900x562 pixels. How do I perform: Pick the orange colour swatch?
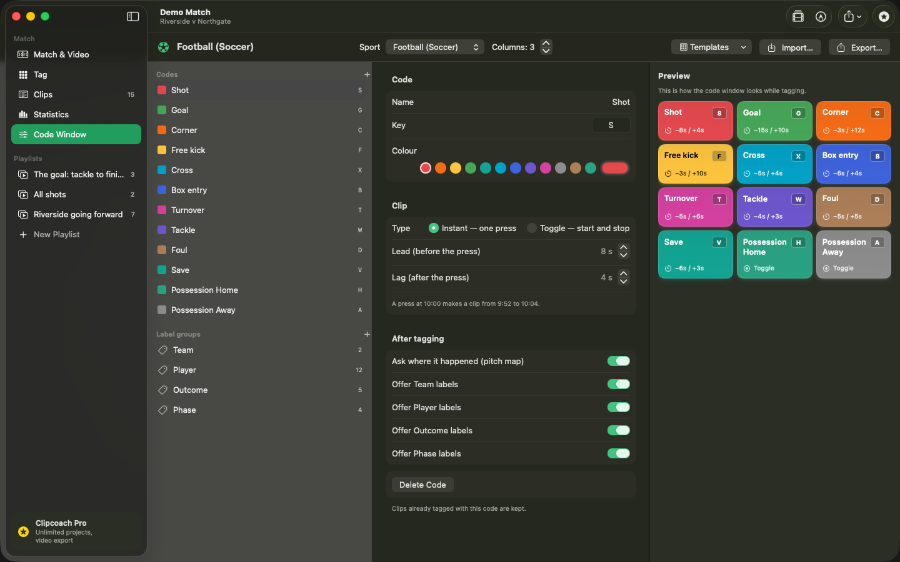tap(440, 168)
